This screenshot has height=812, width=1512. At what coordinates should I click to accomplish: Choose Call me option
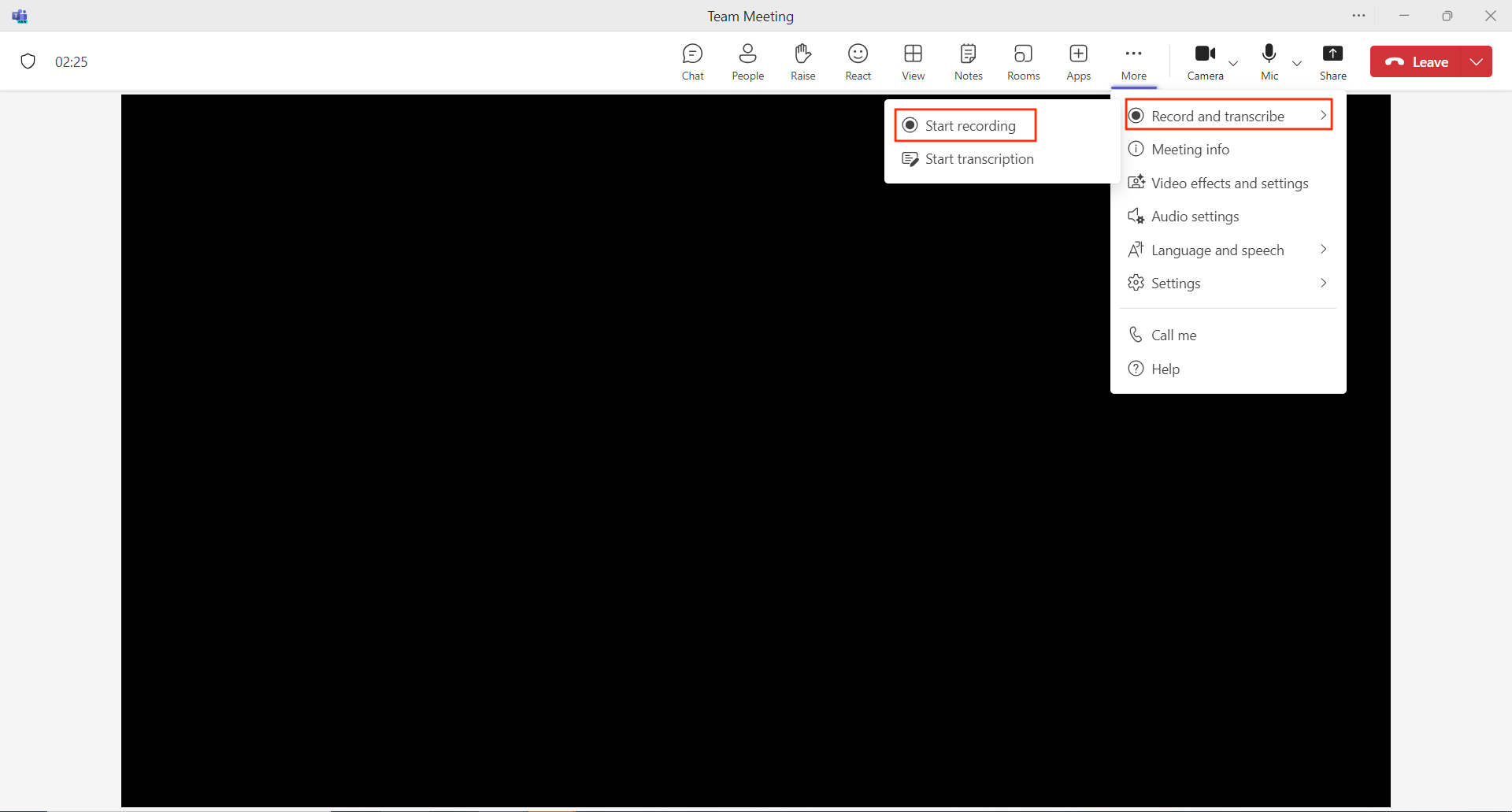click(1228, 336)
